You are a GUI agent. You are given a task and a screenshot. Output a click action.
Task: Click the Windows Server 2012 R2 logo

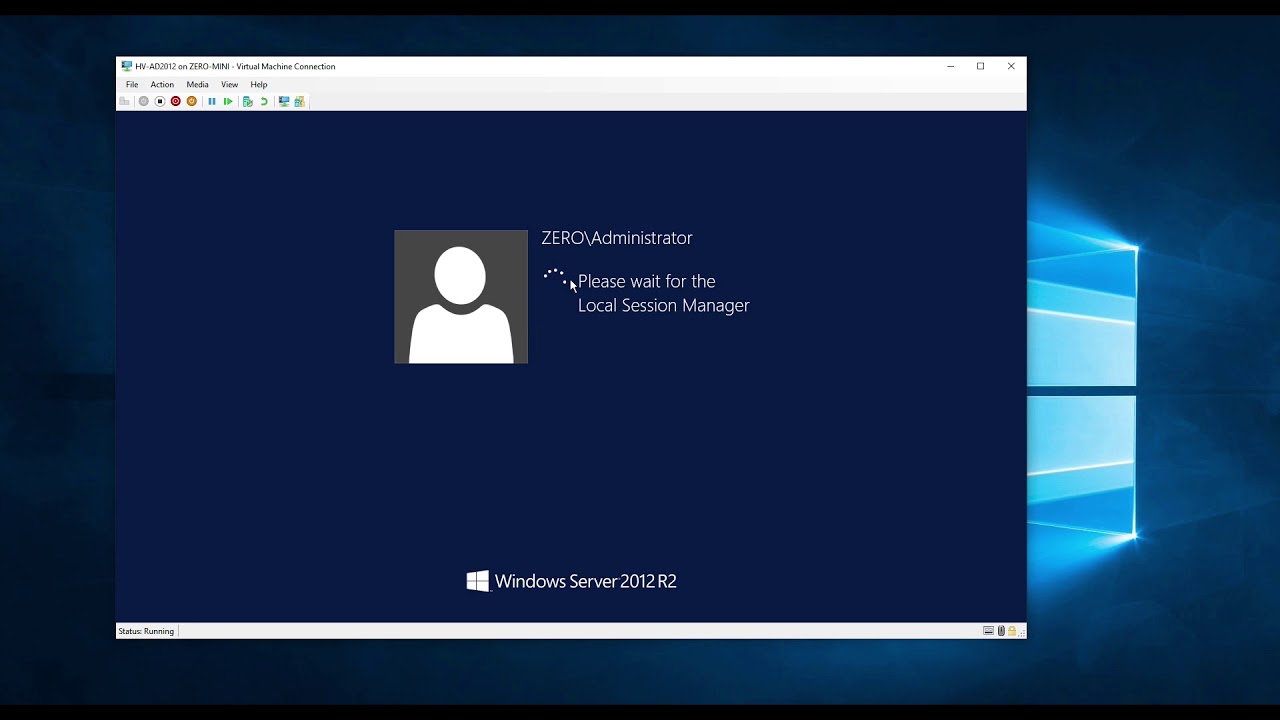coord(572,581)
